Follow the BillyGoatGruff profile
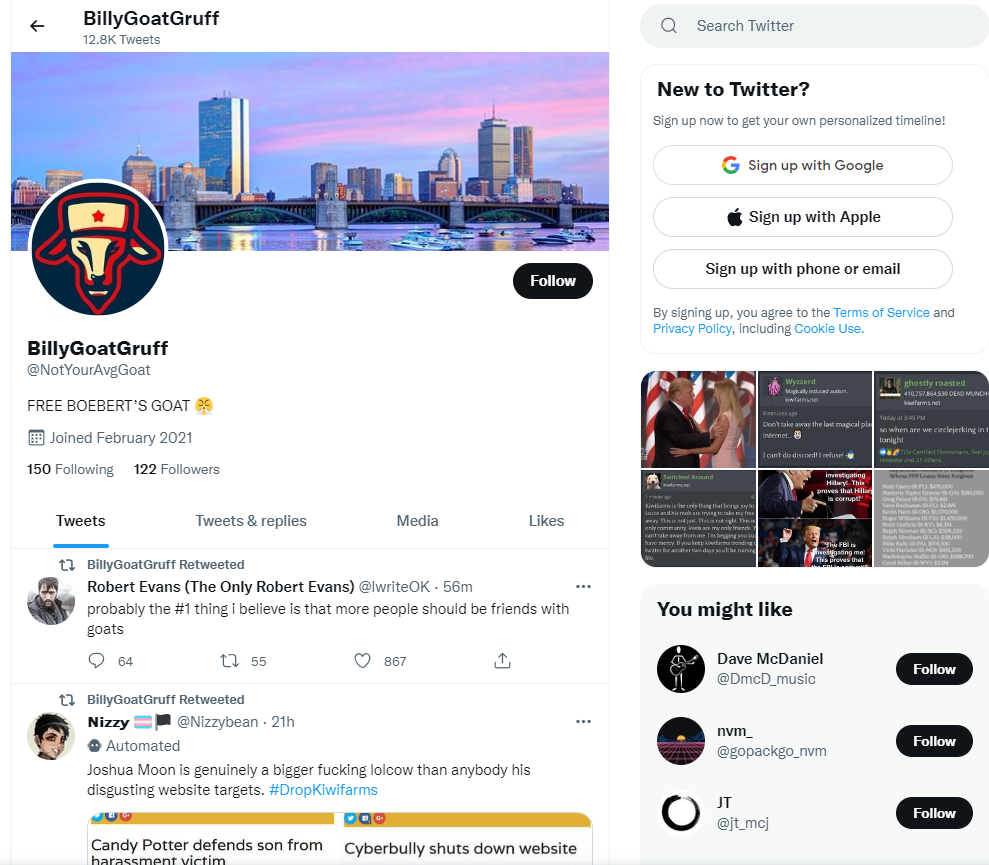Image resolution: width=989 pixels, height=865 pixels. 553,281
